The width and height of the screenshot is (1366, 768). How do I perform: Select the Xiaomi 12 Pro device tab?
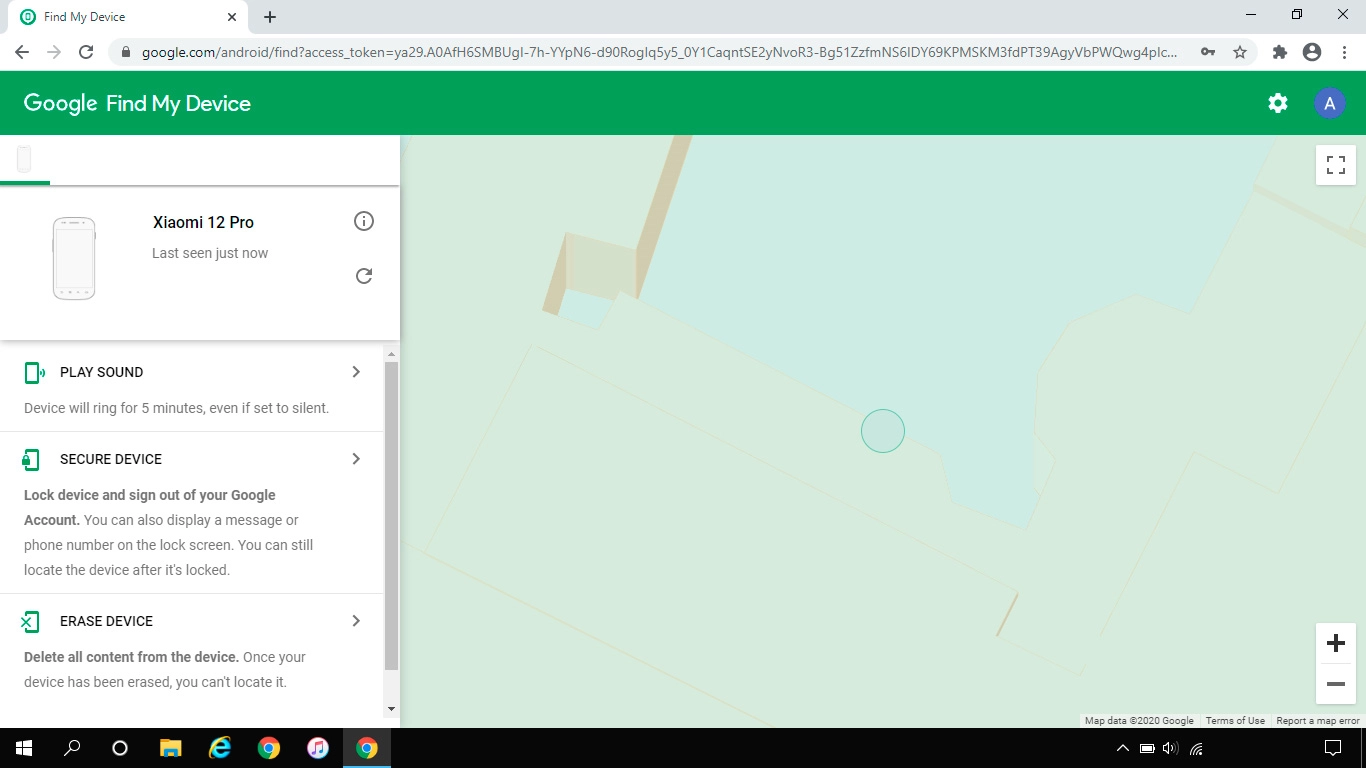(x=24, y=159)
